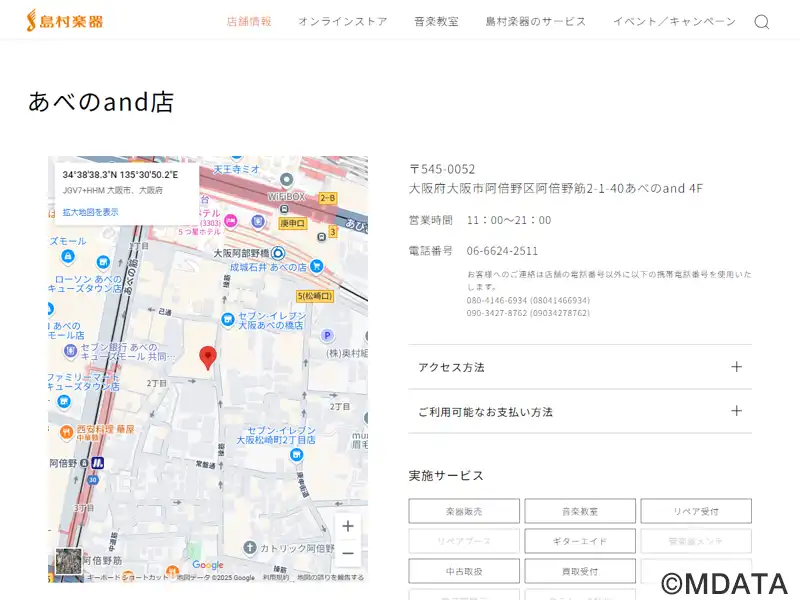The height and width of the screenshot is (600, 800).
Task: Open the イベント/キャンペーン menu
Action: [x=674, y=21]
